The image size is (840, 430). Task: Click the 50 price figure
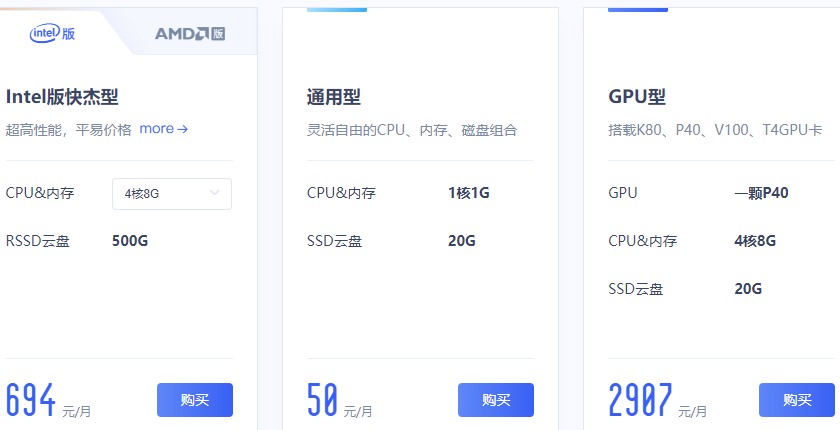click(322, 400)
